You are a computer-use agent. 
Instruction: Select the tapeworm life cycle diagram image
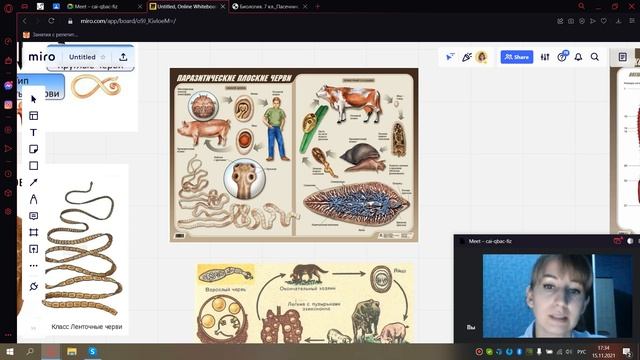tap(305, 303)
